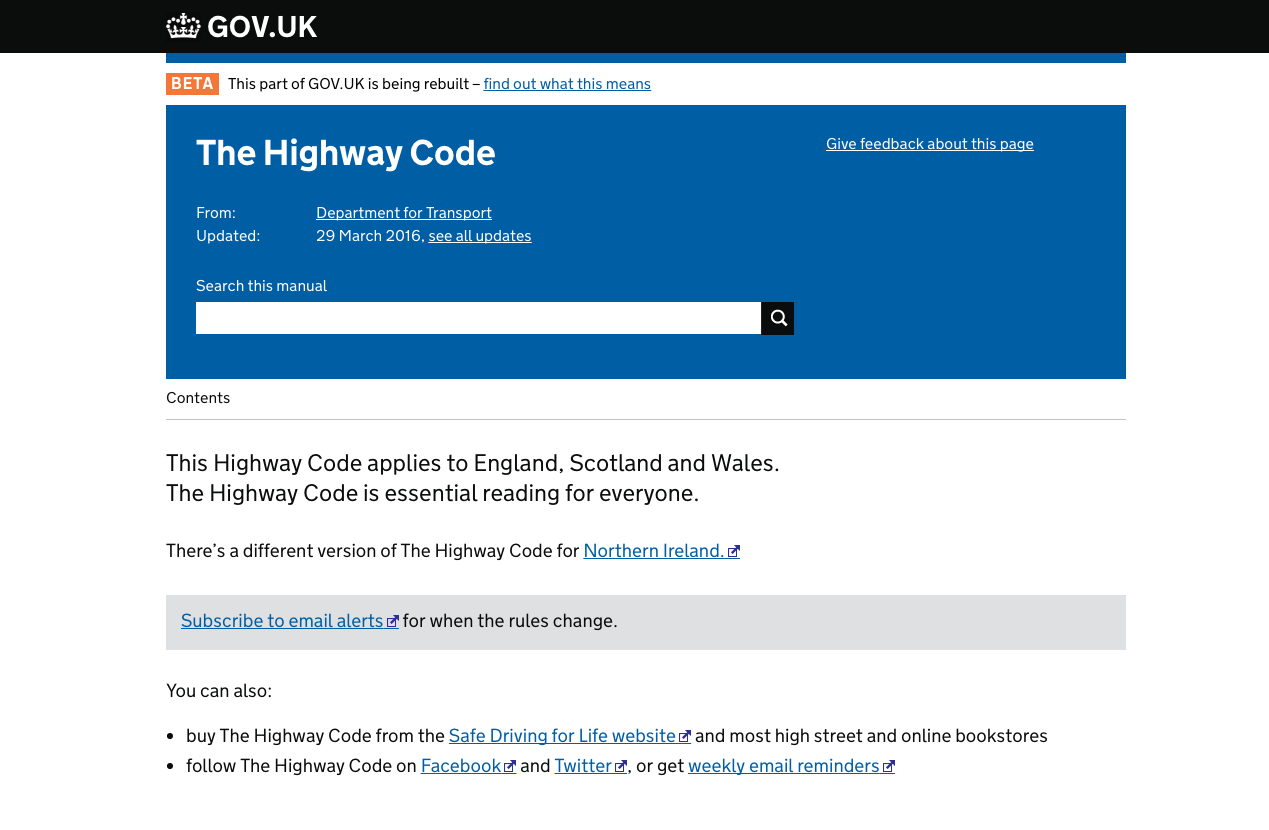Viewport: 1269px width, 830px height.
Task: Subscribe to email alerts for rule changes
Action: [x=282, y=620]
